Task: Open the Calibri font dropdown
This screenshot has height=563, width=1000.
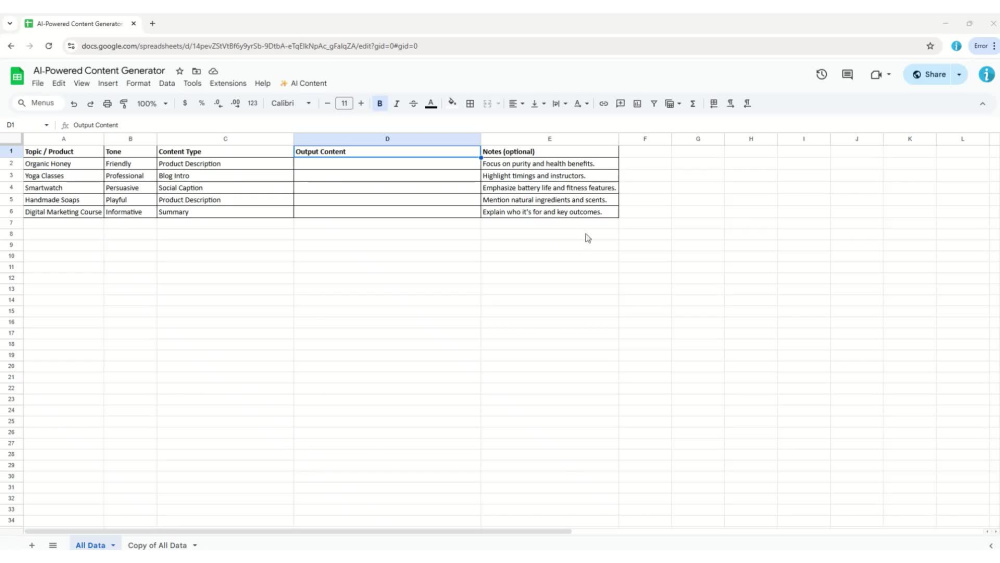Action: click(x=291, y=103)
